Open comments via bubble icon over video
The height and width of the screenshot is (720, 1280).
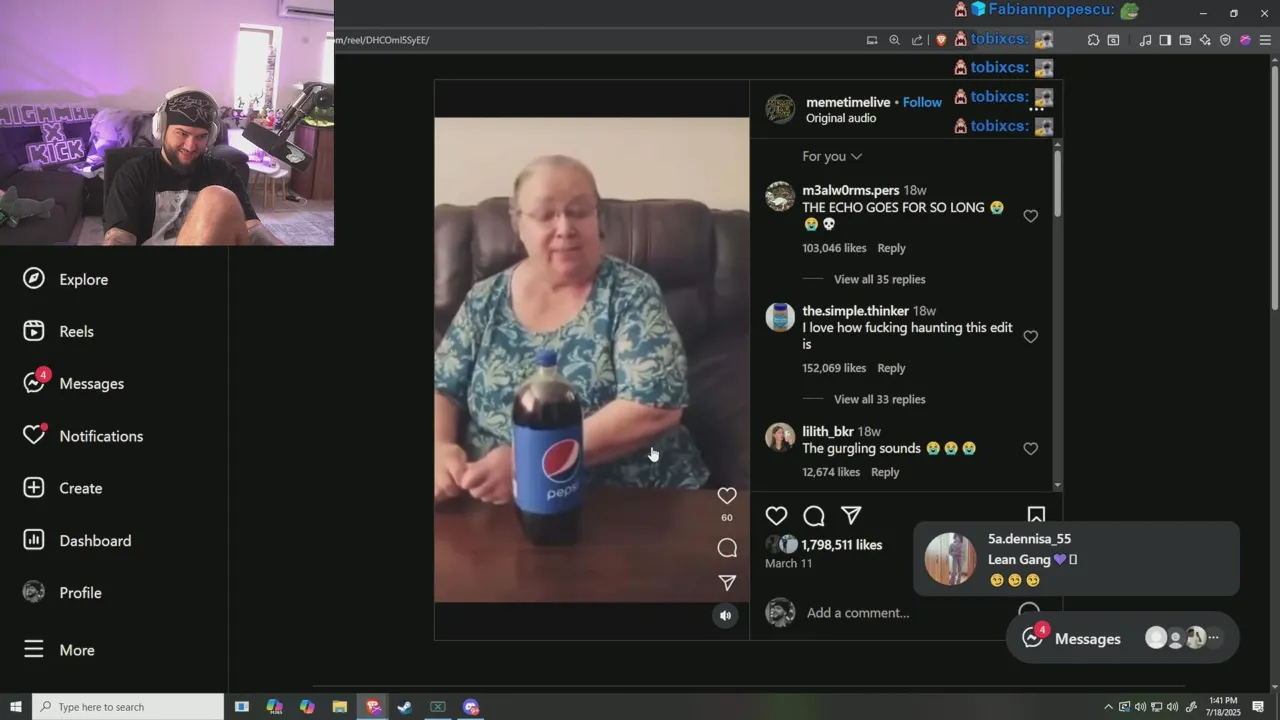click(727, 548)
